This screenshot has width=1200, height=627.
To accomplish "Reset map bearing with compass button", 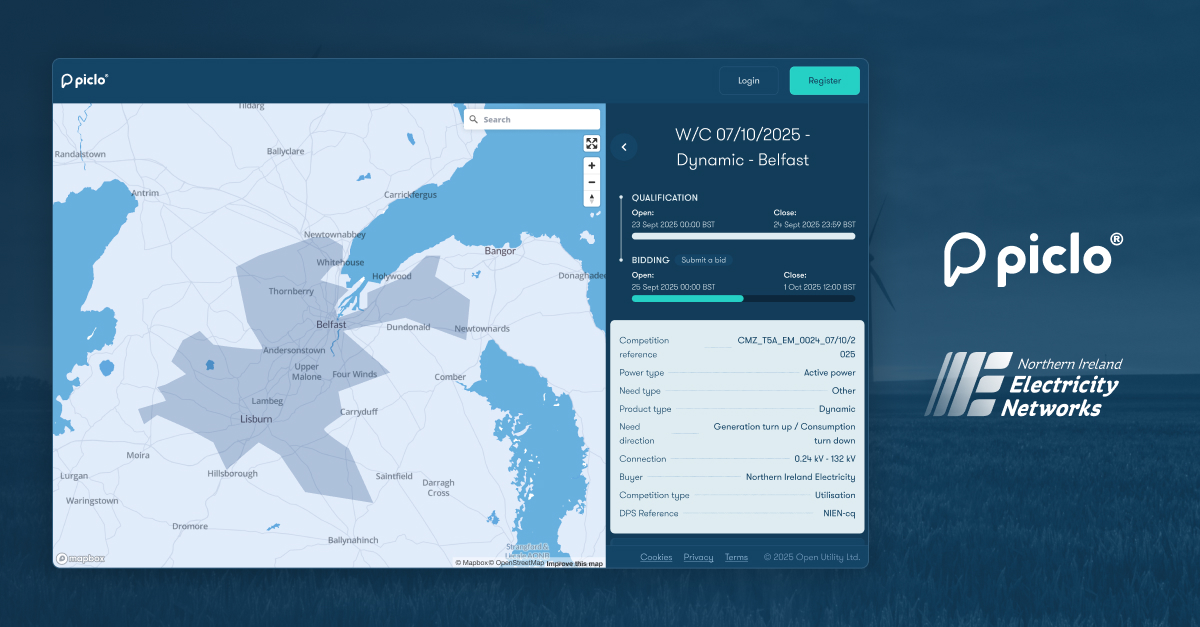I will pos(592,198).
